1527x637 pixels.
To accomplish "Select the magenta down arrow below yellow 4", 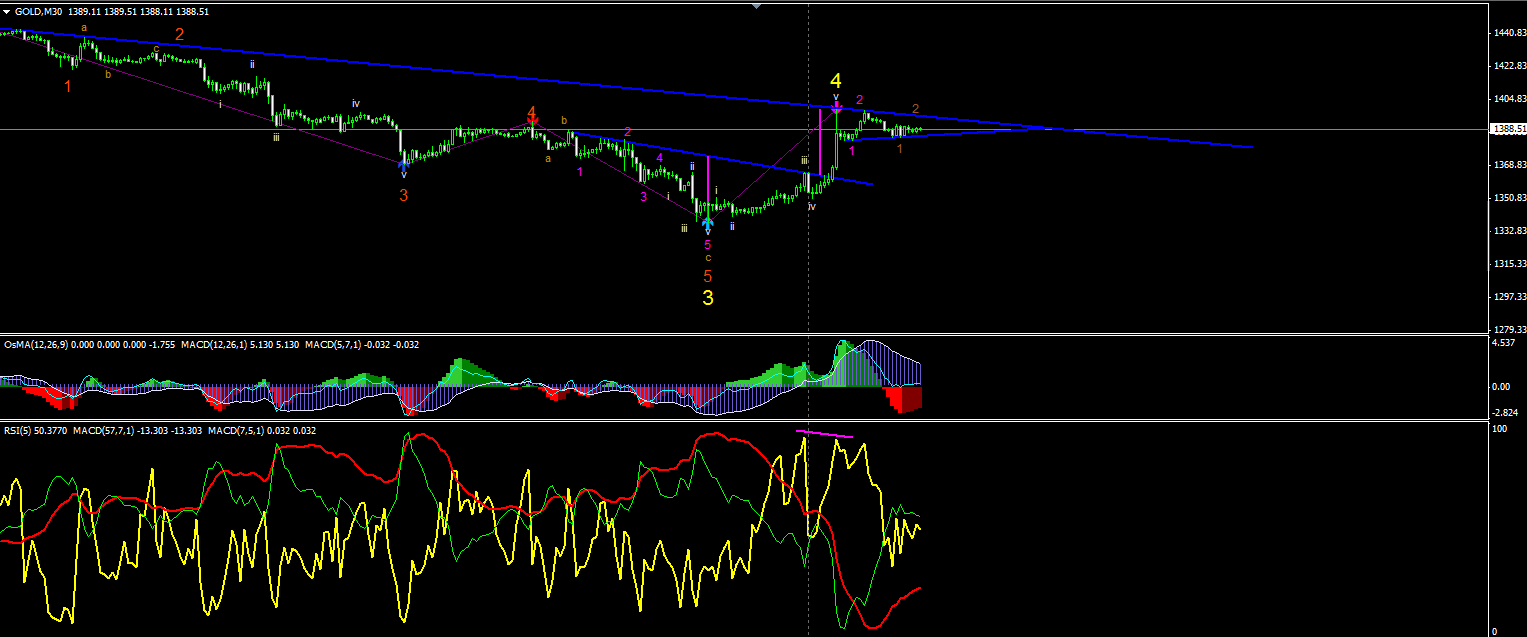I will point(836,106).
